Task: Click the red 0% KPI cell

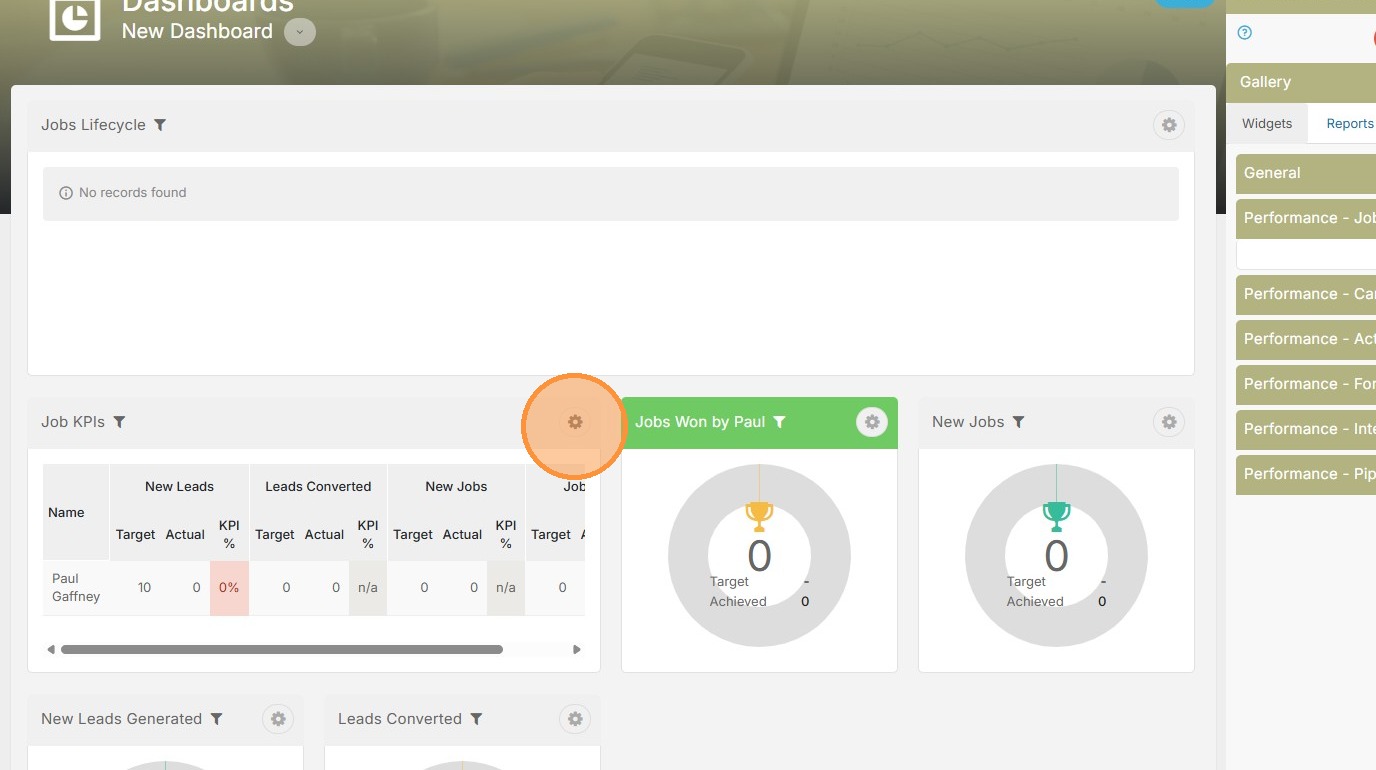Action: coord(229,588)
